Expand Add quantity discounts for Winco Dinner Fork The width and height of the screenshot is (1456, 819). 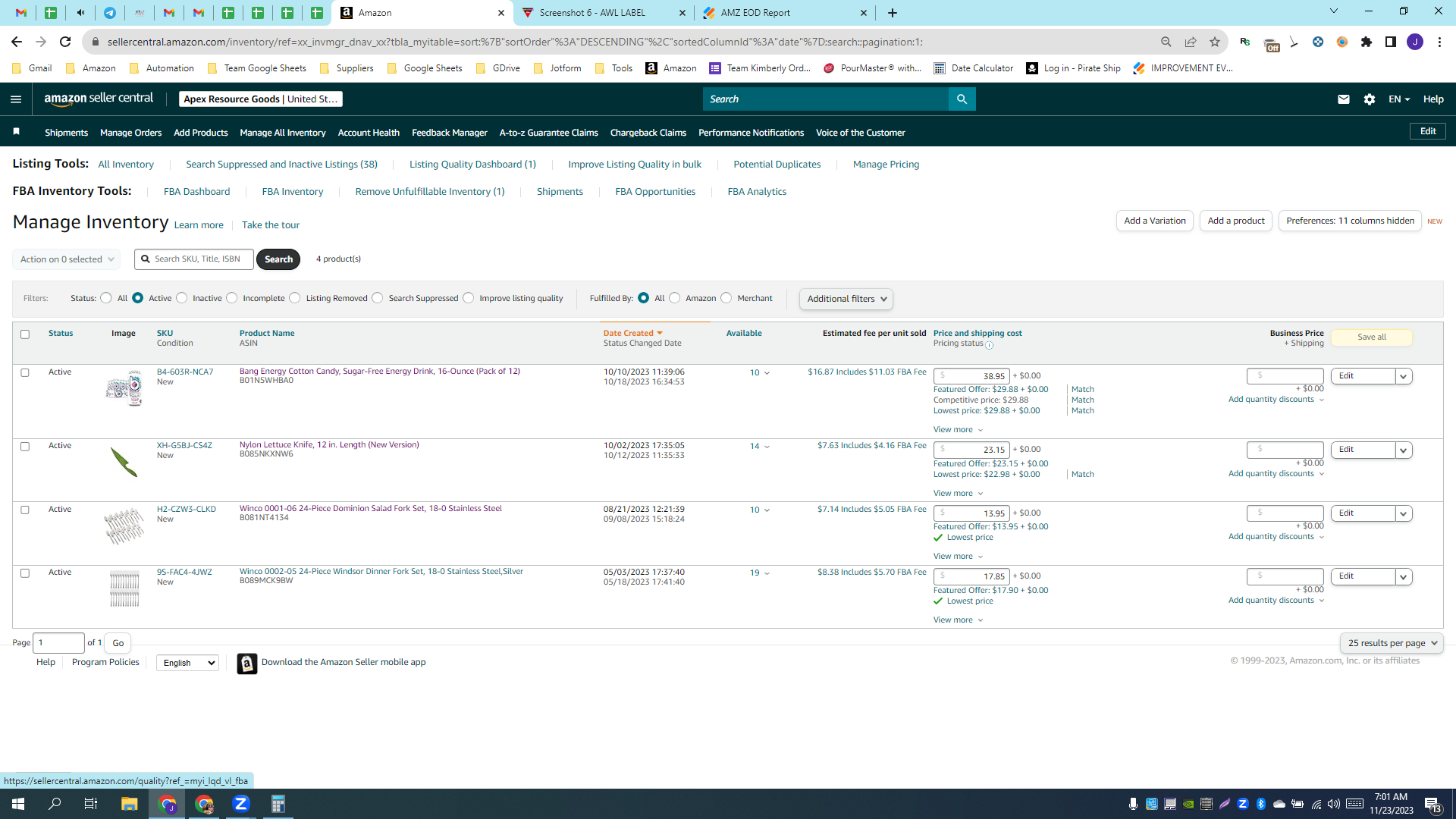pyautogui.click(x=1276, y=600)
